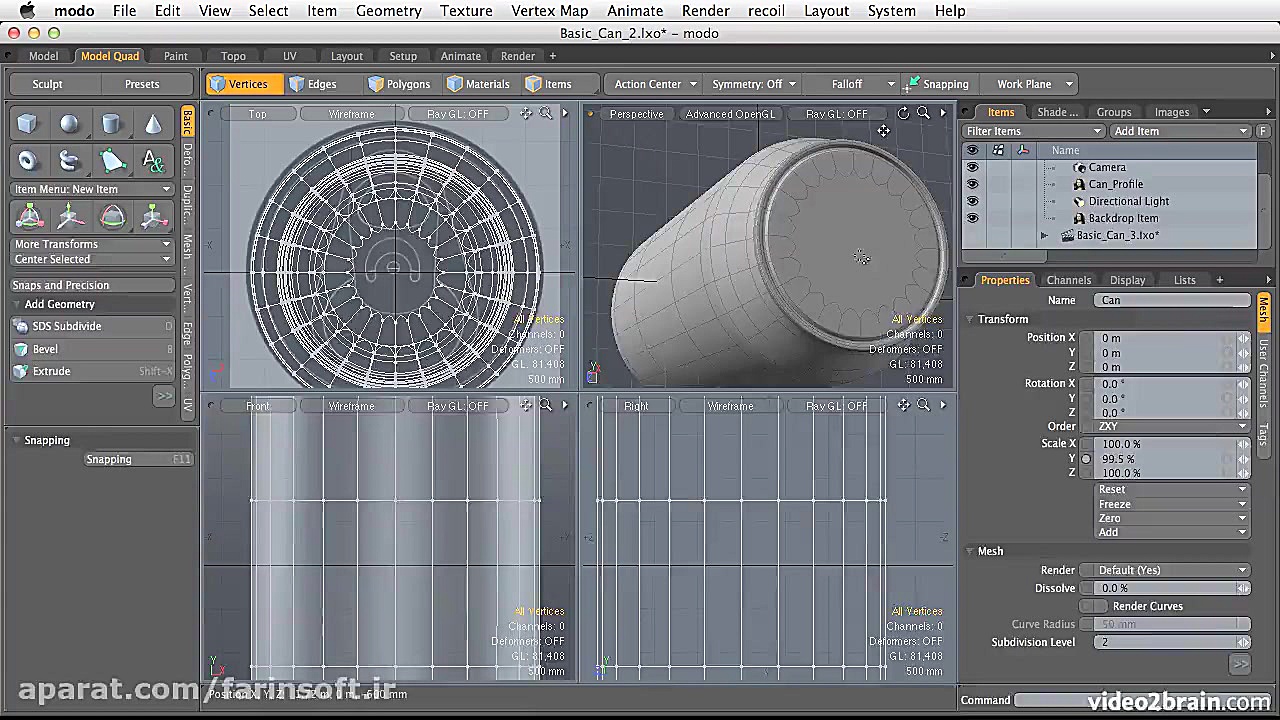Expand the Basic_Can_3.lxo scene tree
Image resolution: width=1280 pixels, height=720 pixels.
click(x=1044, y=236)
